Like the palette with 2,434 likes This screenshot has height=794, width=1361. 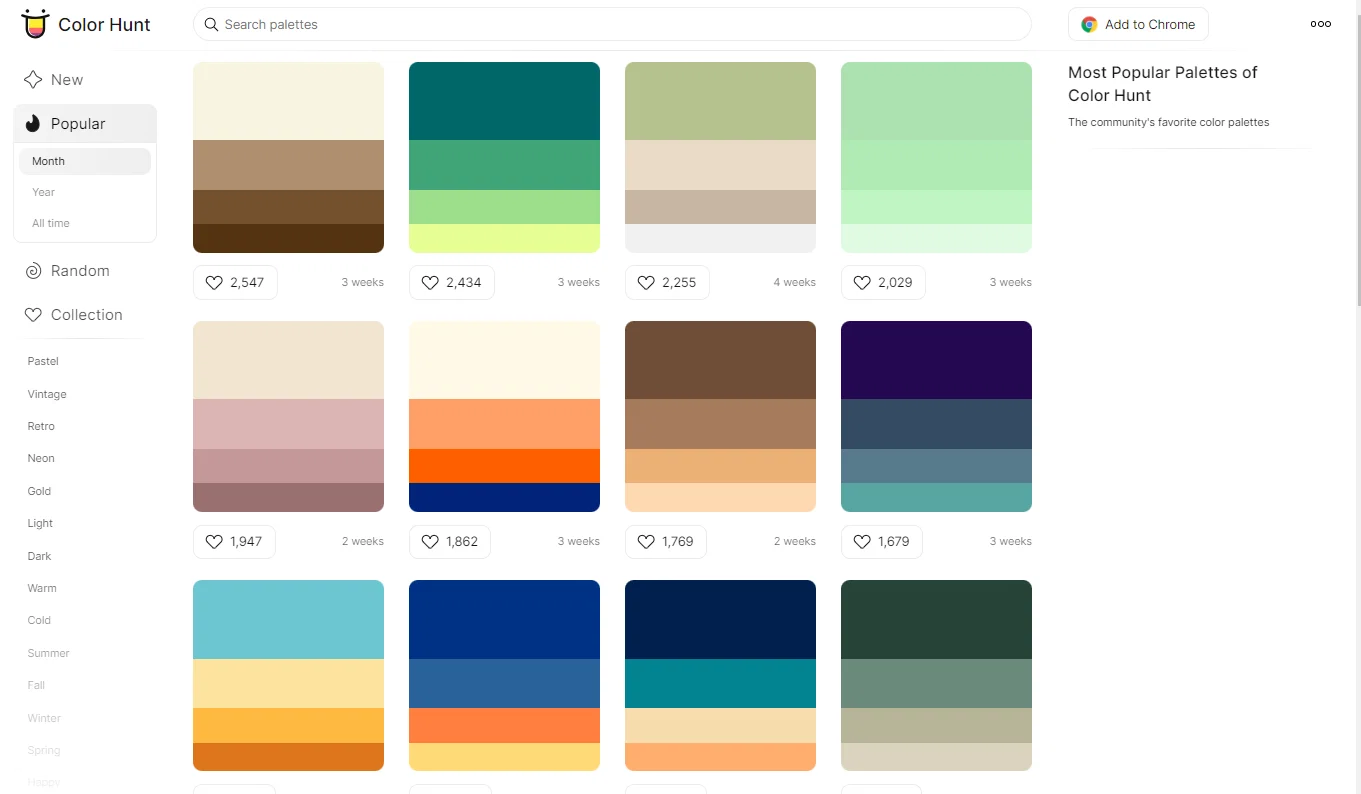pos(451,283)
